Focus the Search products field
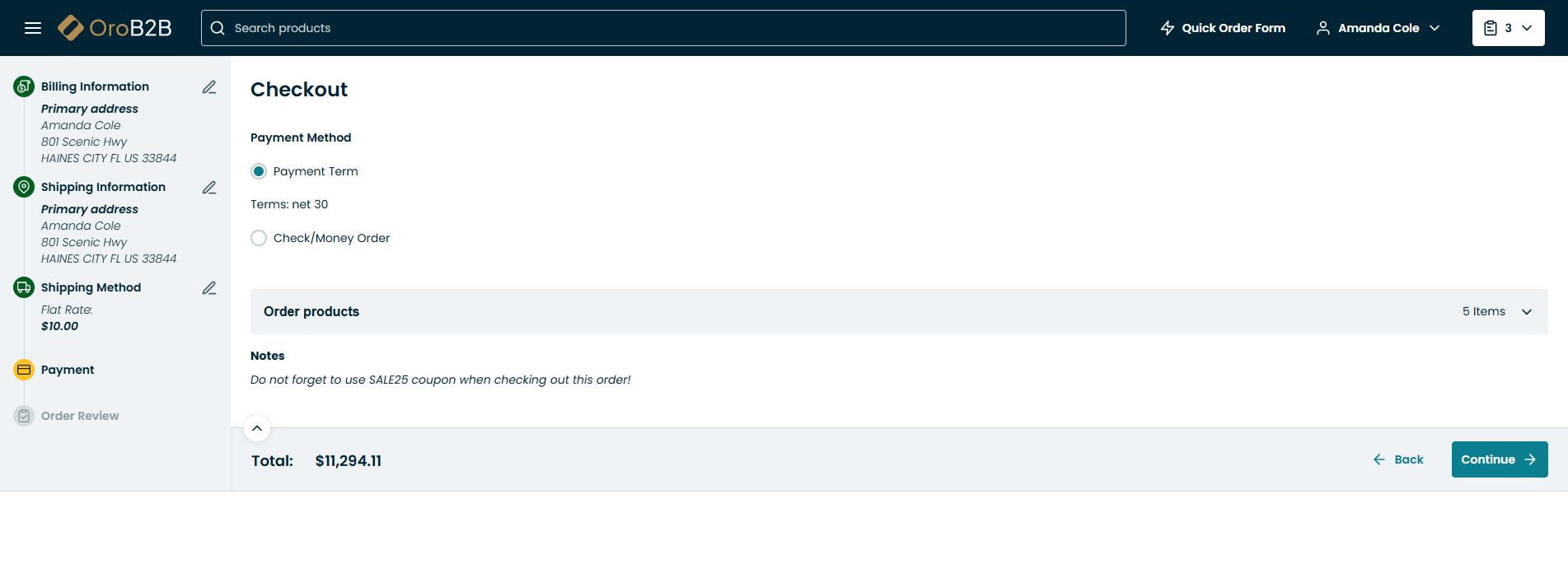The width and height of the screenshot is (1568, 564). click(x=663, y=28)
